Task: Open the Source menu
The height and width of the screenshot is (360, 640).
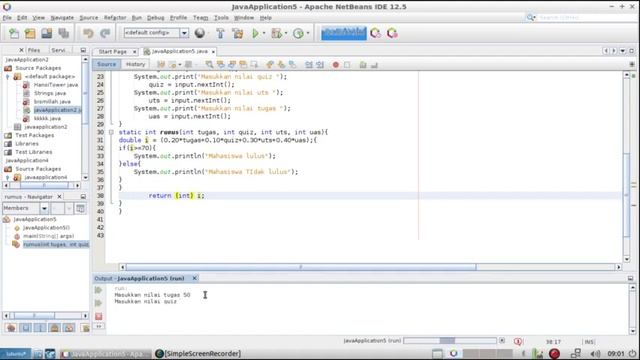Action: tap(89, 18)
